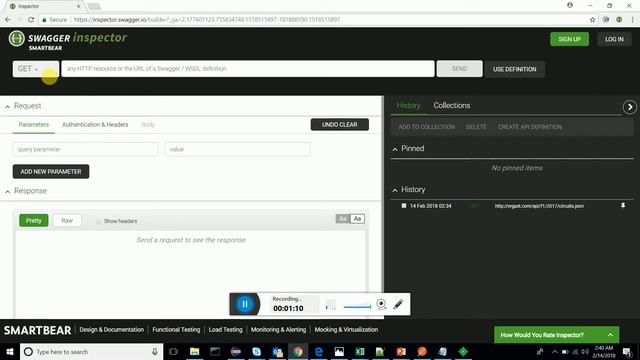Viewport: 640px width, 360px height.
Task: Open File Explorer from the taskbar
Action: coord(195,351)
